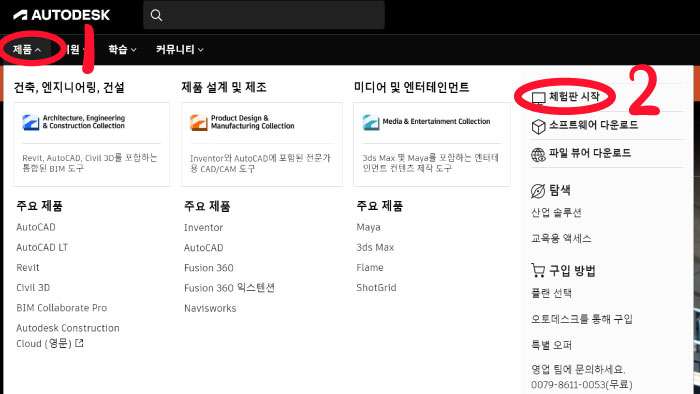Open the Architecture, Engineering & Construction Collection card
700x394 pixels.
(x=92, y=145)
